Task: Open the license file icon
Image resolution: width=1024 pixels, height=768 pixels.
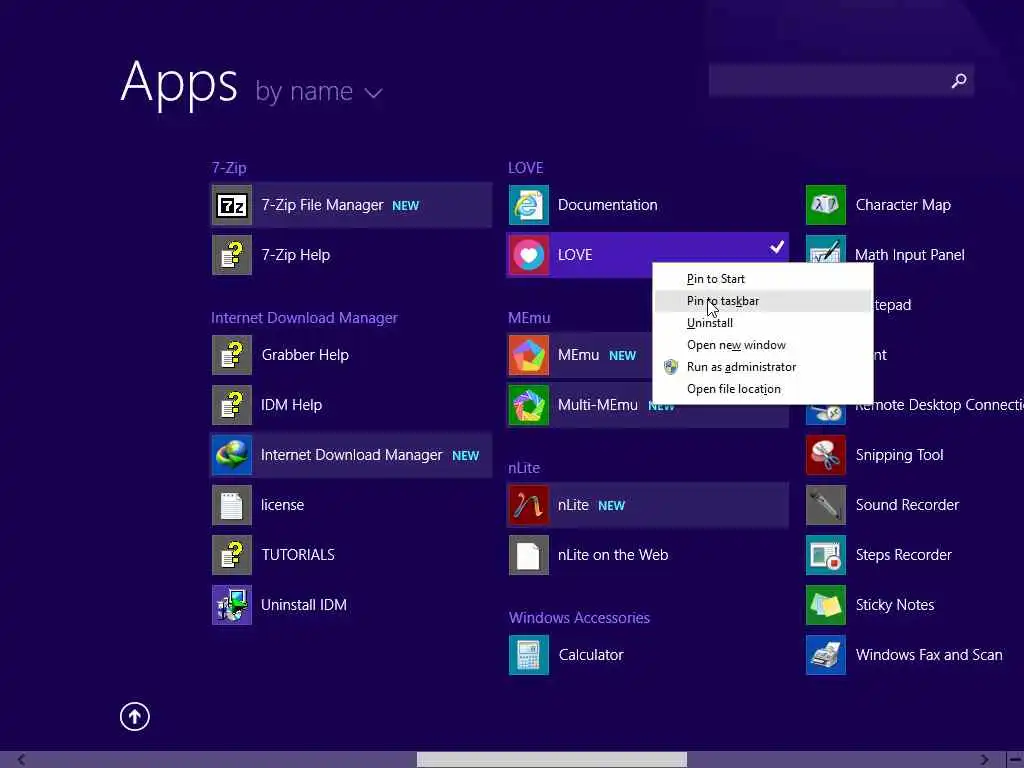Action: click(x=232, y=505)
